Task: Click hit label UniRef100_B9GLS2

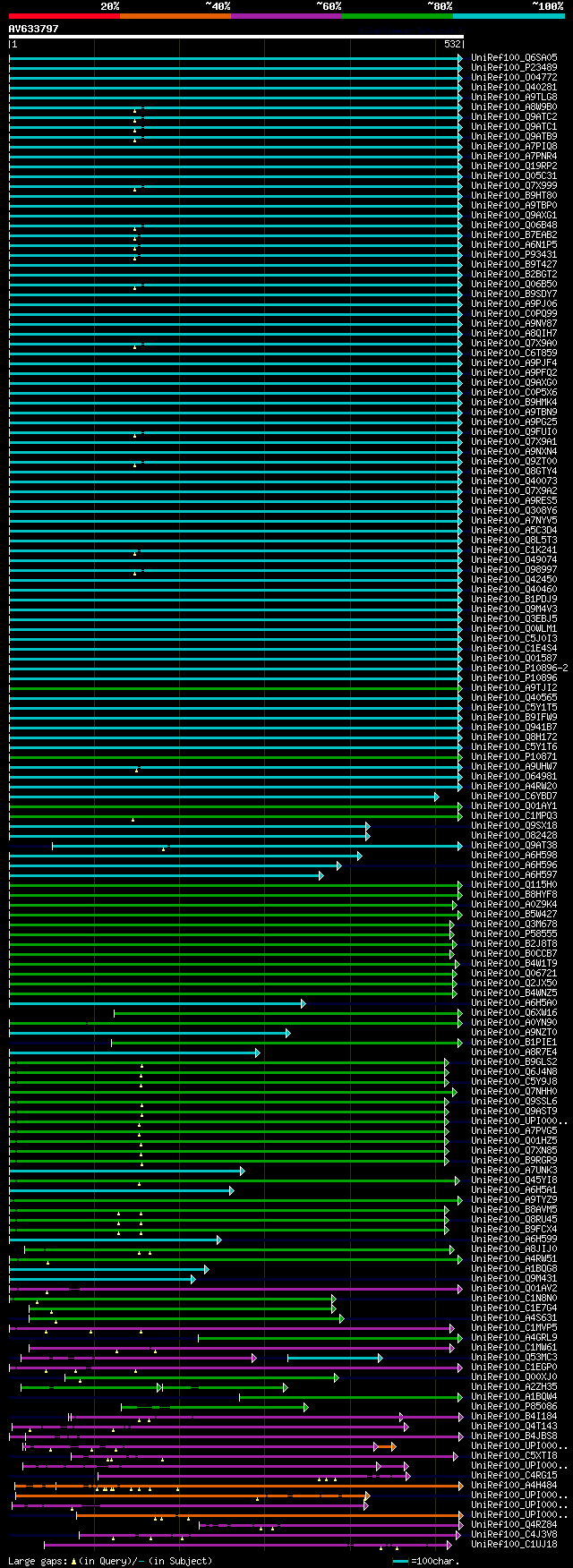Action: pyautogui.click(x=514, y=1061)
